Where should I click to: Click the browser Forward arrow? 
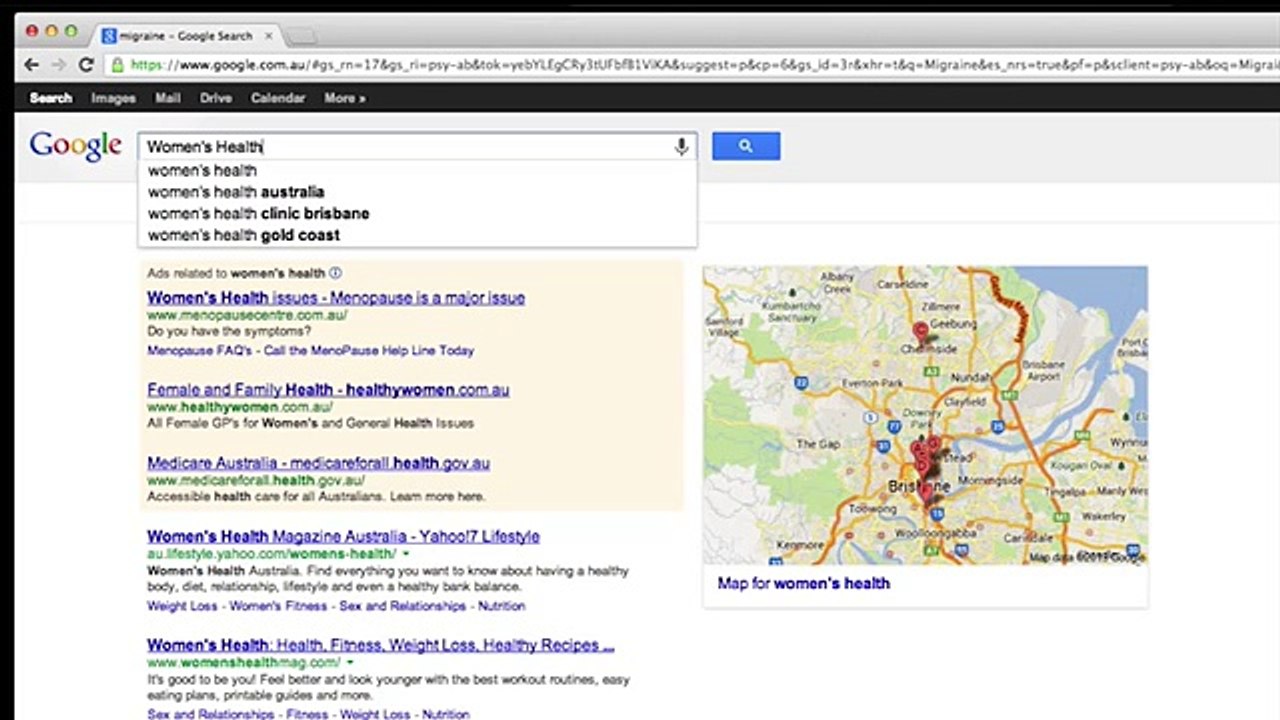(x=59, y=65)
